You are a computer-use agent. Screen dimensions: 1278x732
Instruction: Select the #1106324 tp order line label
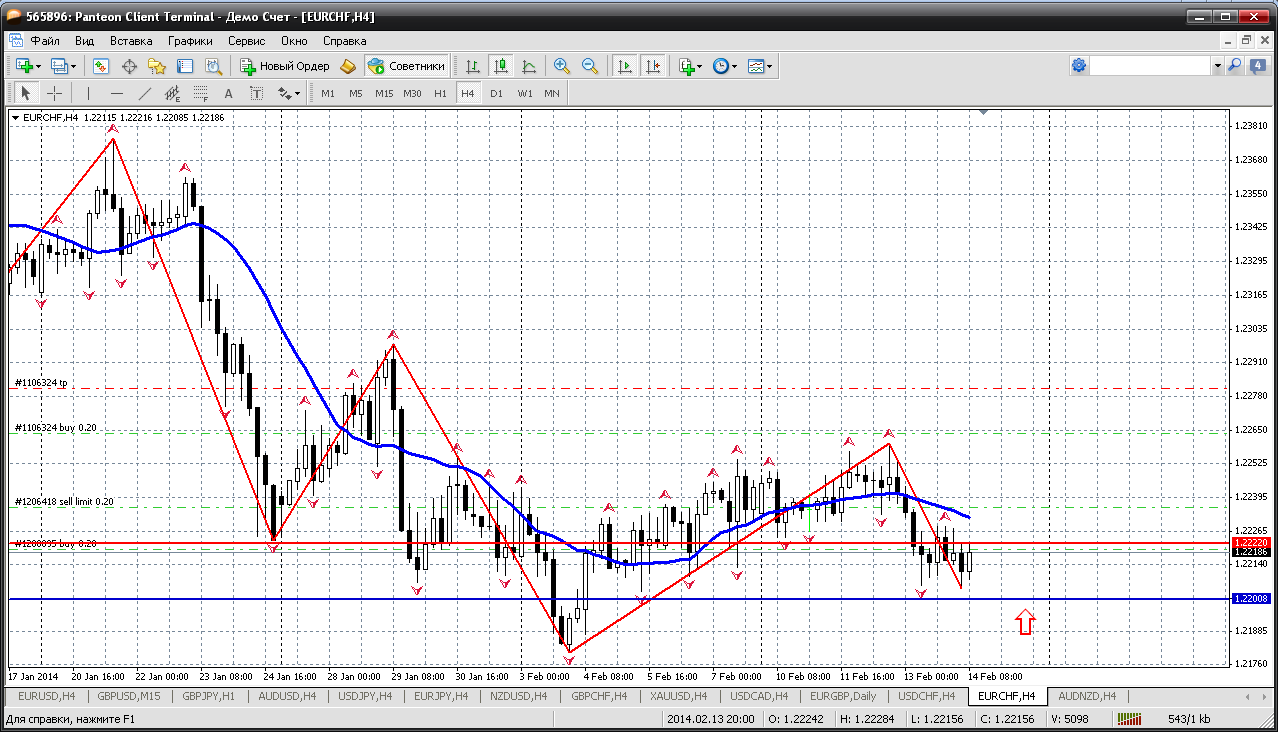tap(41, 383)
